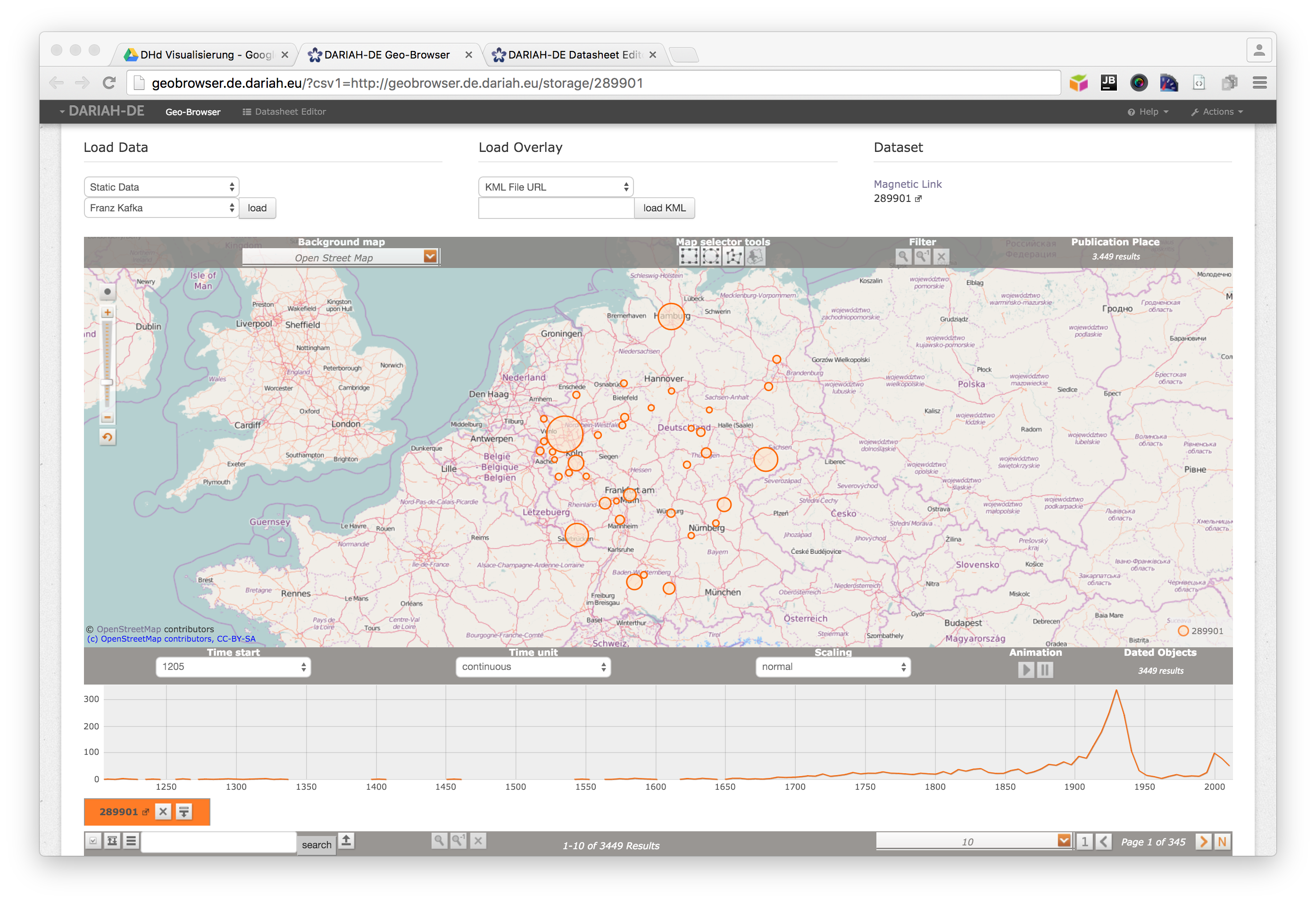Toggle the select-all checkbox in results toolbar
1316x903 pixels.
(x=93, y=841)
